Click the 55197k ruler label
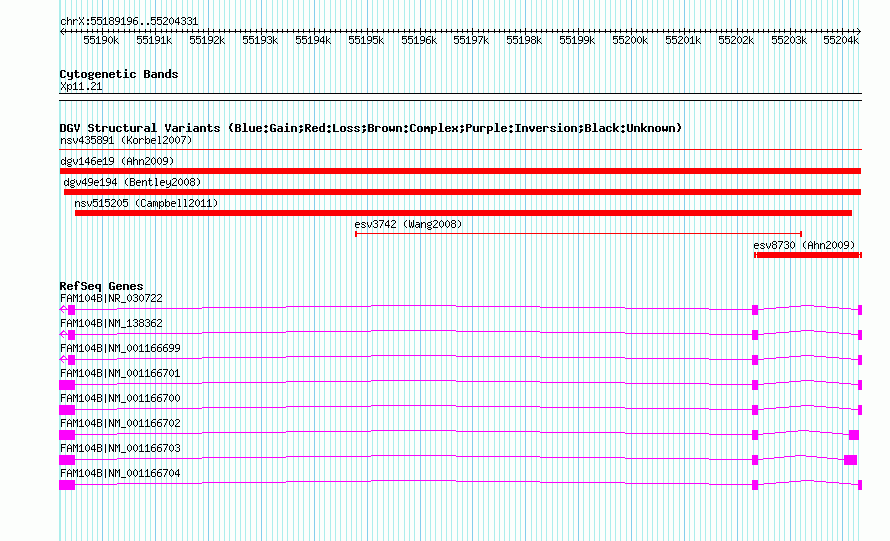Screen dimensions: 890x541 (x=471, y=40)
